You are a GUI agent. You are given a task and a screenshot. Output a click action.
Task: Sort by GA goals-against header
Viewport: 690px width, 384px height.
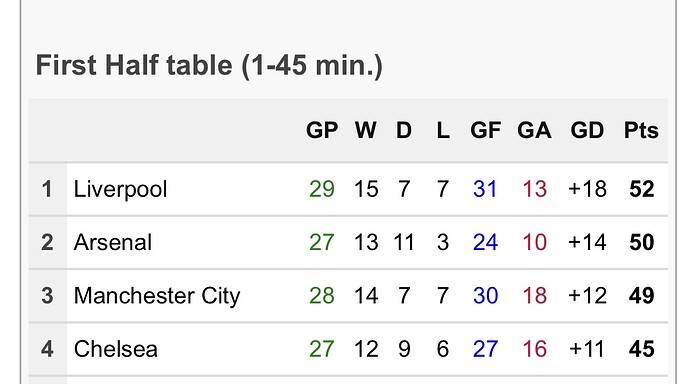pos(534,130)
